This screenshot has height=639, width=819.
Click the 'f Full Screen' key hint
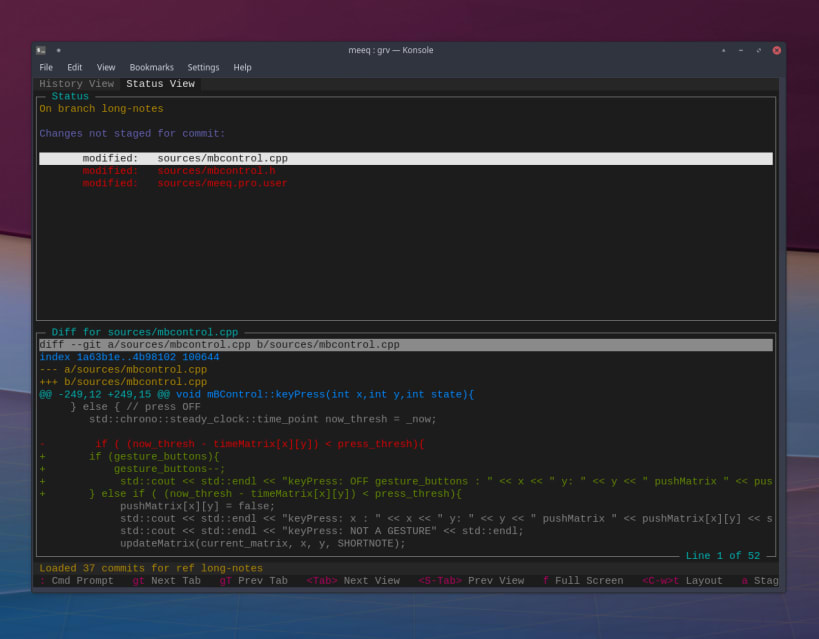coord(583,581)
